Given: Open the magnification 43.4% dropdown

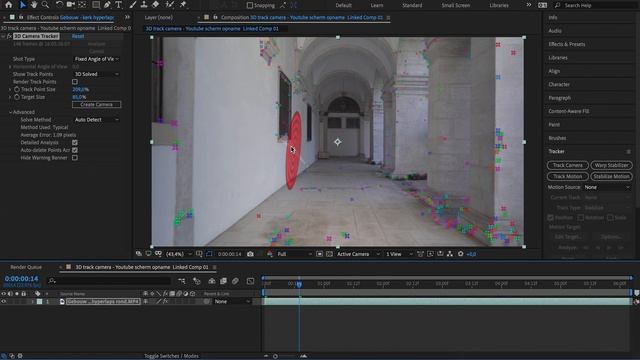Looking at the screenshot, I should (178, 254).
